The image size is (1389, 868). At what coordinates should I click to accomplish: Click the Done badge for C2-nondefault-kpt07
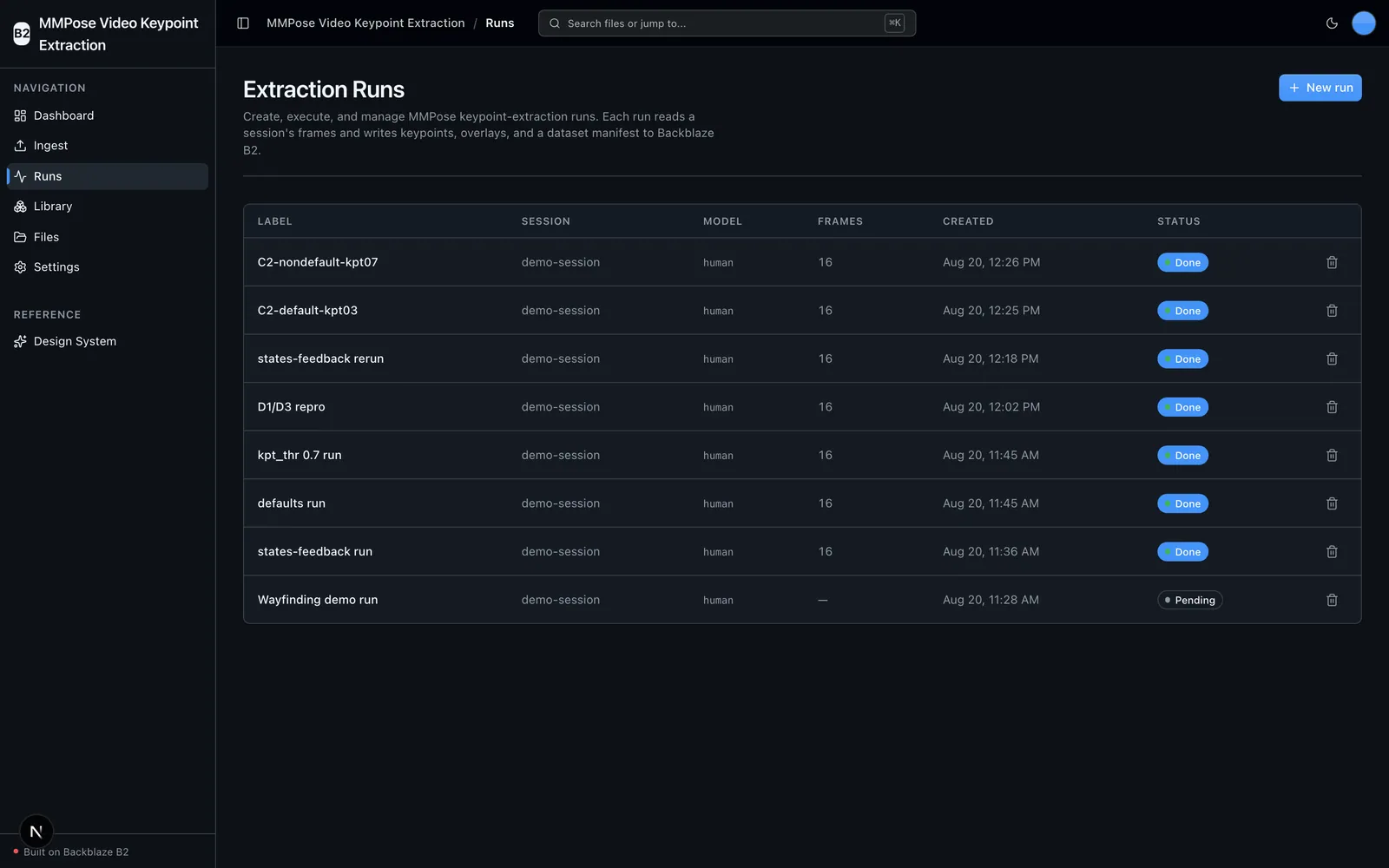coord(1182,262)
